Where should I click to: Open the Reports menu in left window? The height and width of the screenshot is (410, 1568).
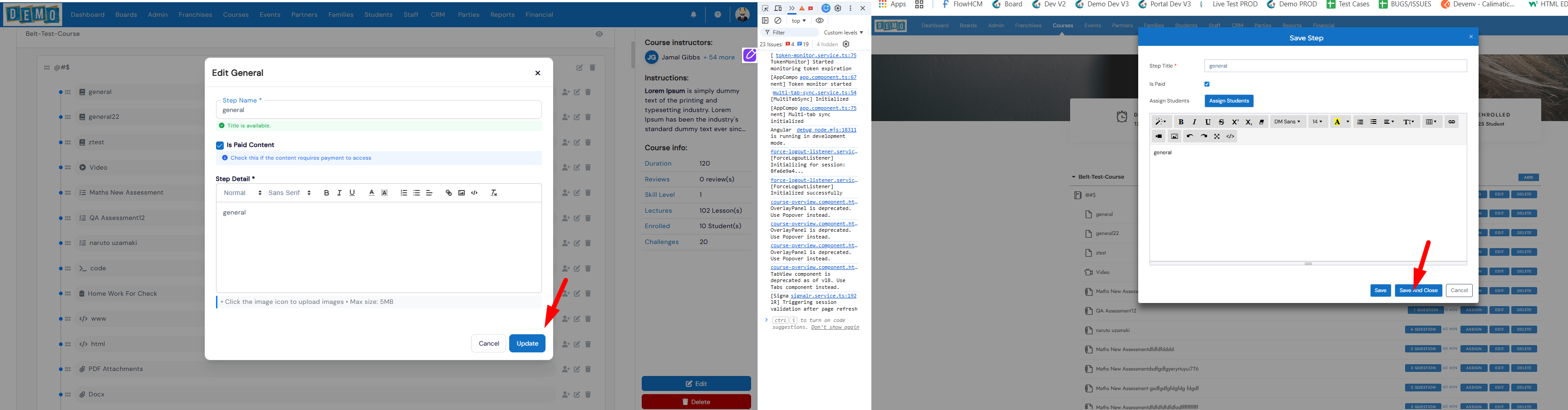click(502, 15)
